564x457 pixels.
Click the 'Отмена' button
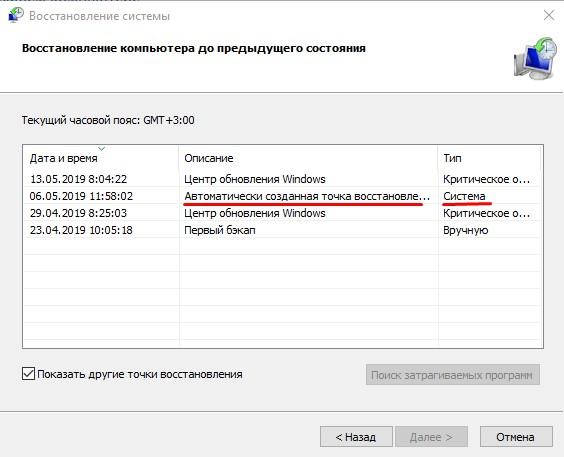[x=516, y=437]
